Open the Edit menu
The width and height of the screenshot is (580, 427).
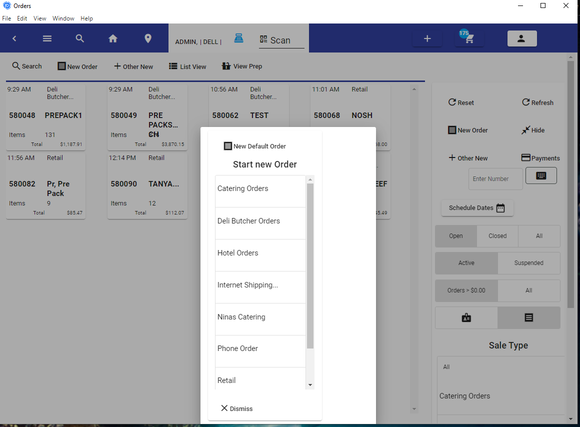[x=22, y=19]
